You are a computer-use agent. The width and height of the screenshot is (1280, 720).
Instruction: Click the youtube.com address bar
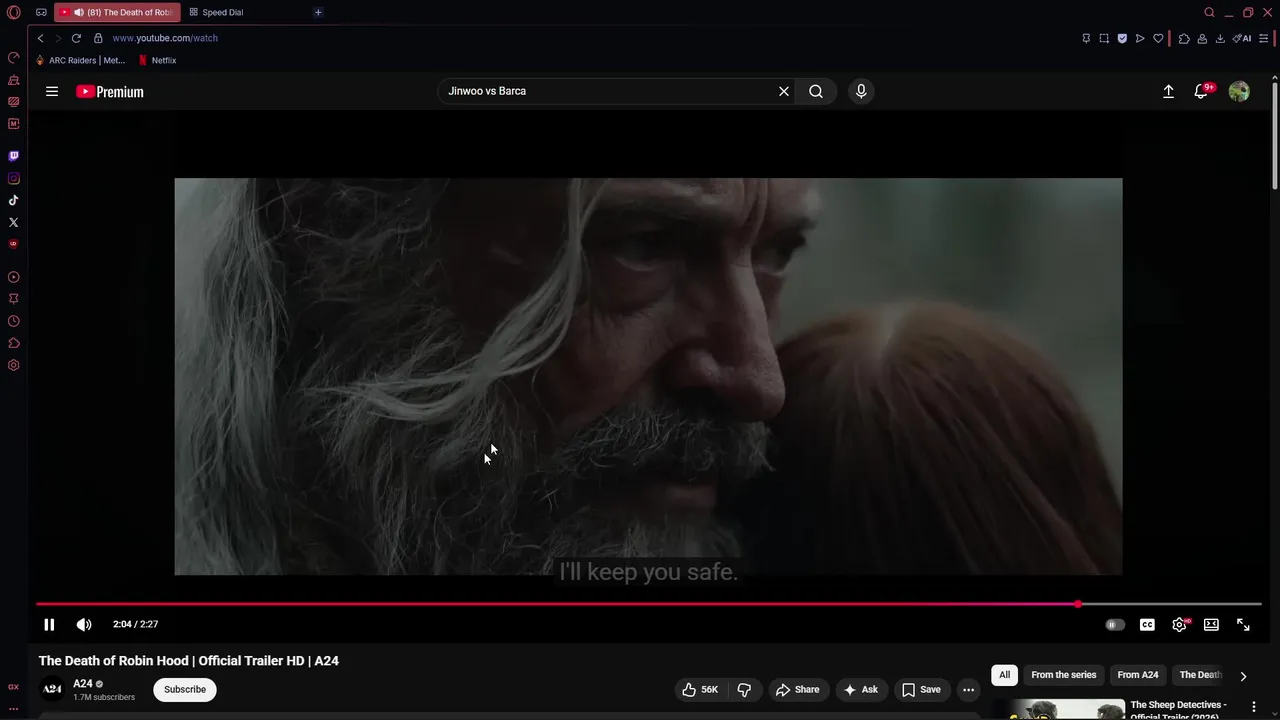165,38
